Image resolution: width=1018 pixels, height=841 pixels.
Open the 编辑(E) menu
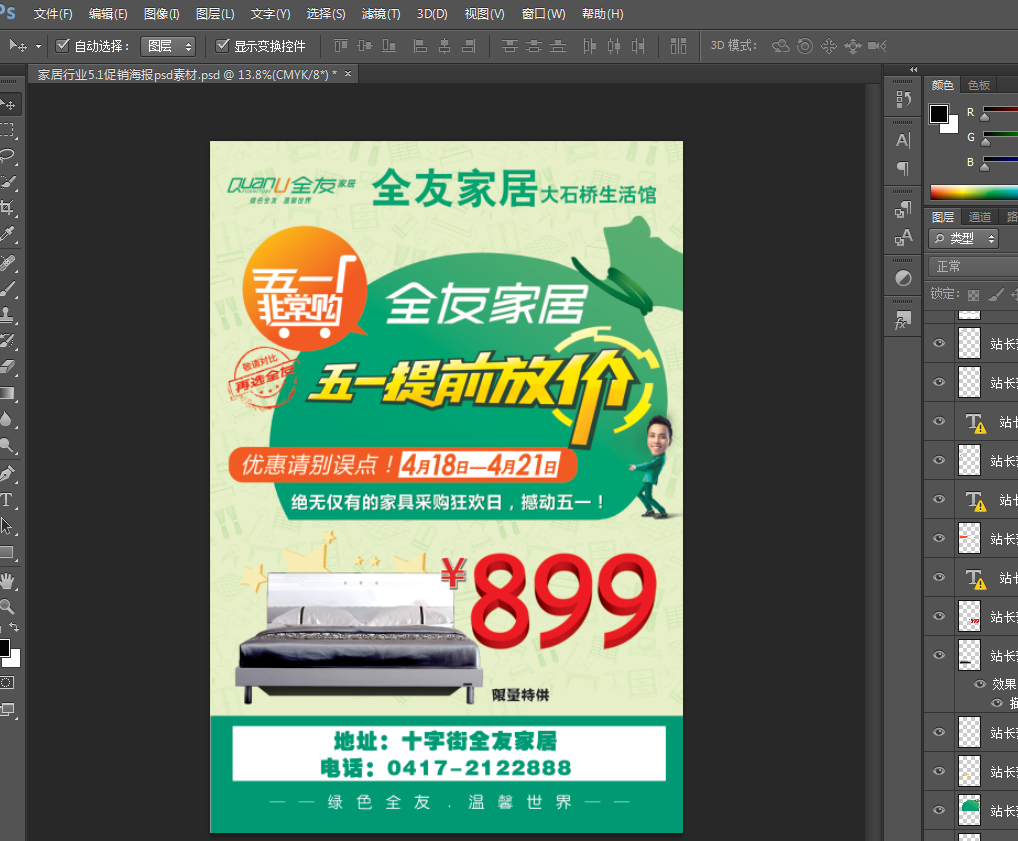pyautogui.click(x=108, y=14)
